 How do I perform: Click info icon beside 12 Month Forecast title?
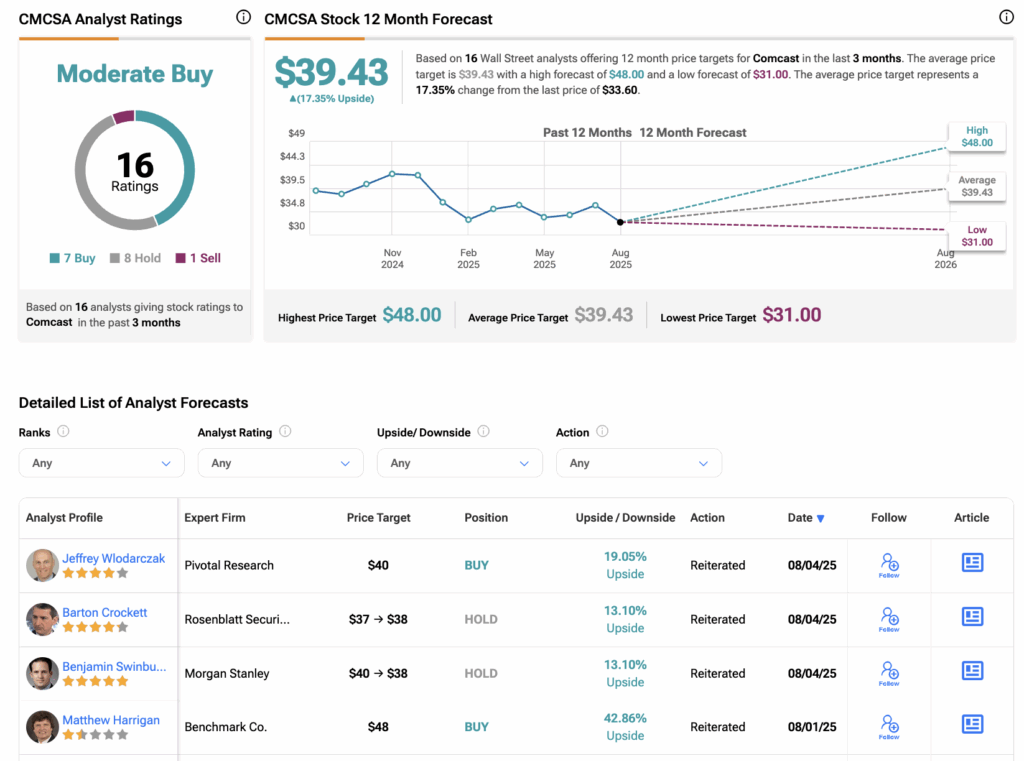pyautogui.click(x=1006, y=17)
